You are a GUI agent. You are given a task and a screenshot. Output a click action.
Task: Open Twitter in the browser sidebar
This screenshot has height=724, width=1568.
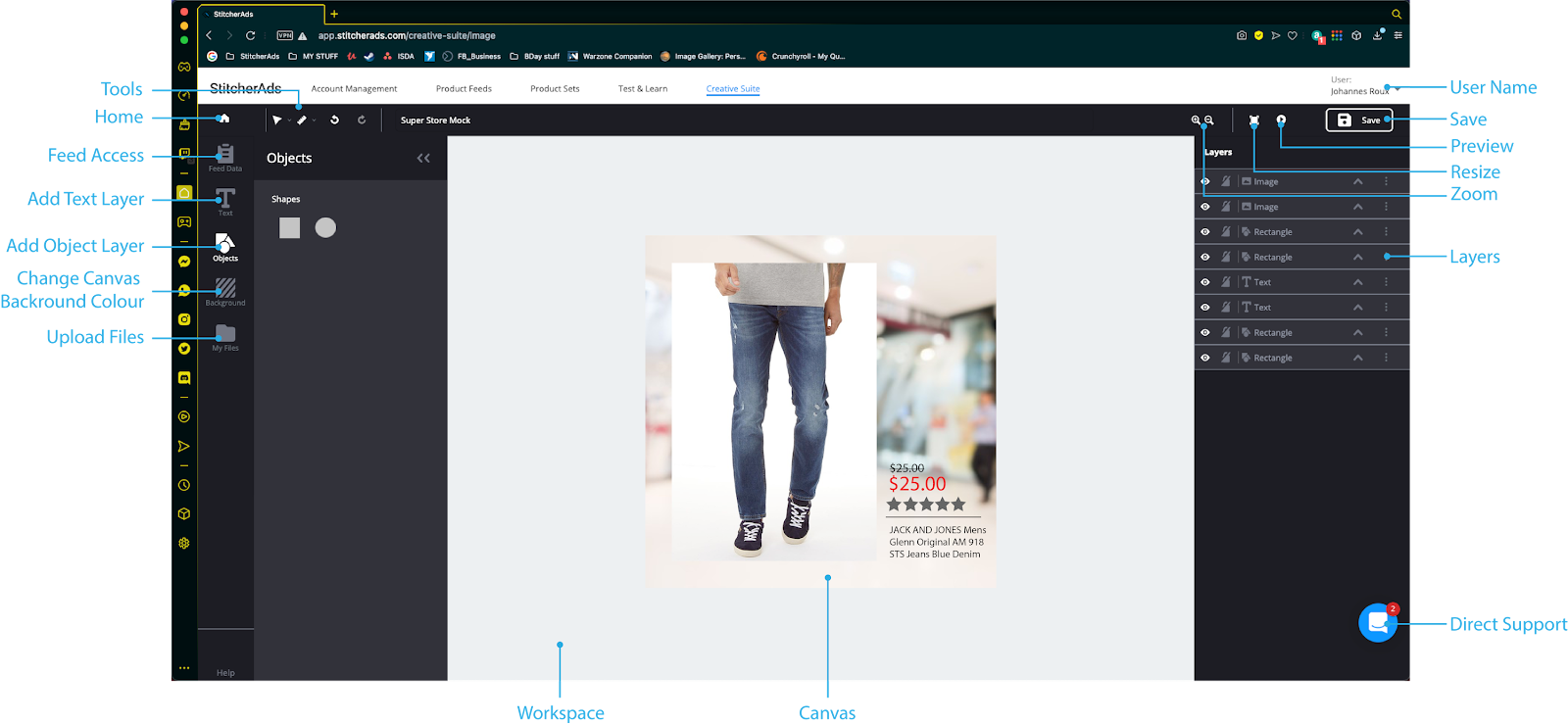tap(184, 348)
